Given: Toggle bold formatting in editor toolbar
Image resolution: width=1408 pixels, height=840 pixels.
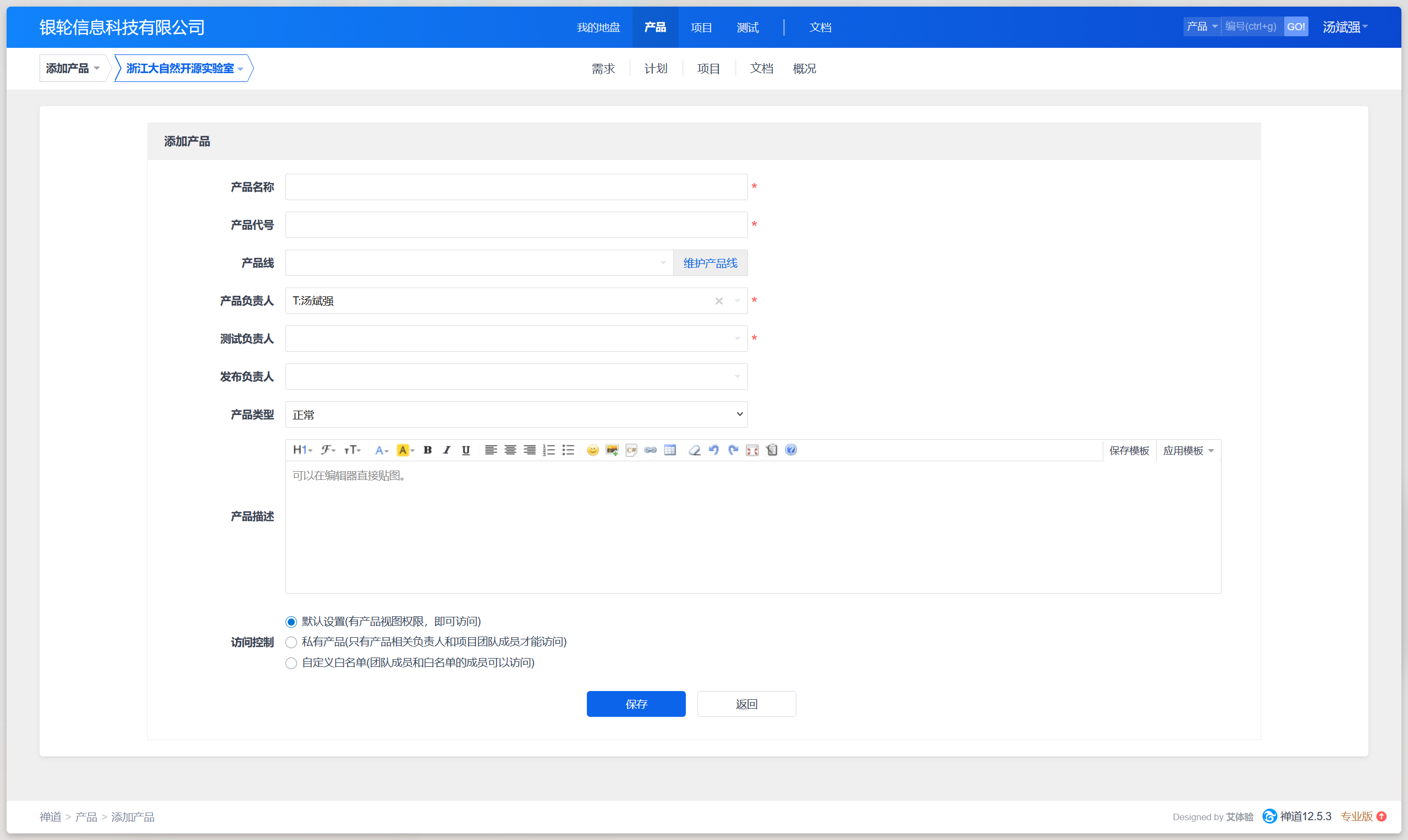Looking at the screenshot, I should [x=427, y=450].
